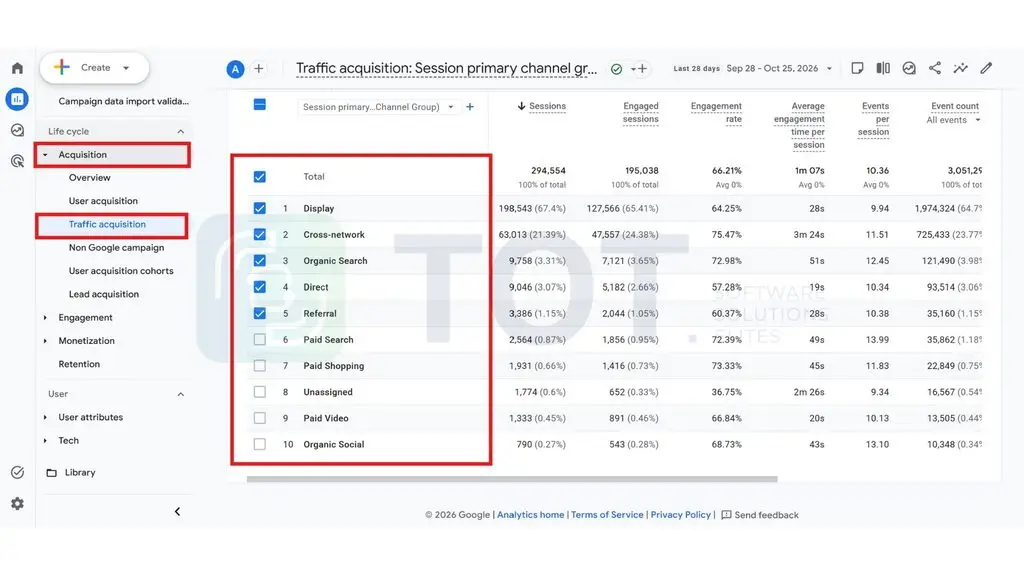This screenshot has height=576, width=1024.
Task: Share this report via share icon
Action: click(x=935, y=68)
